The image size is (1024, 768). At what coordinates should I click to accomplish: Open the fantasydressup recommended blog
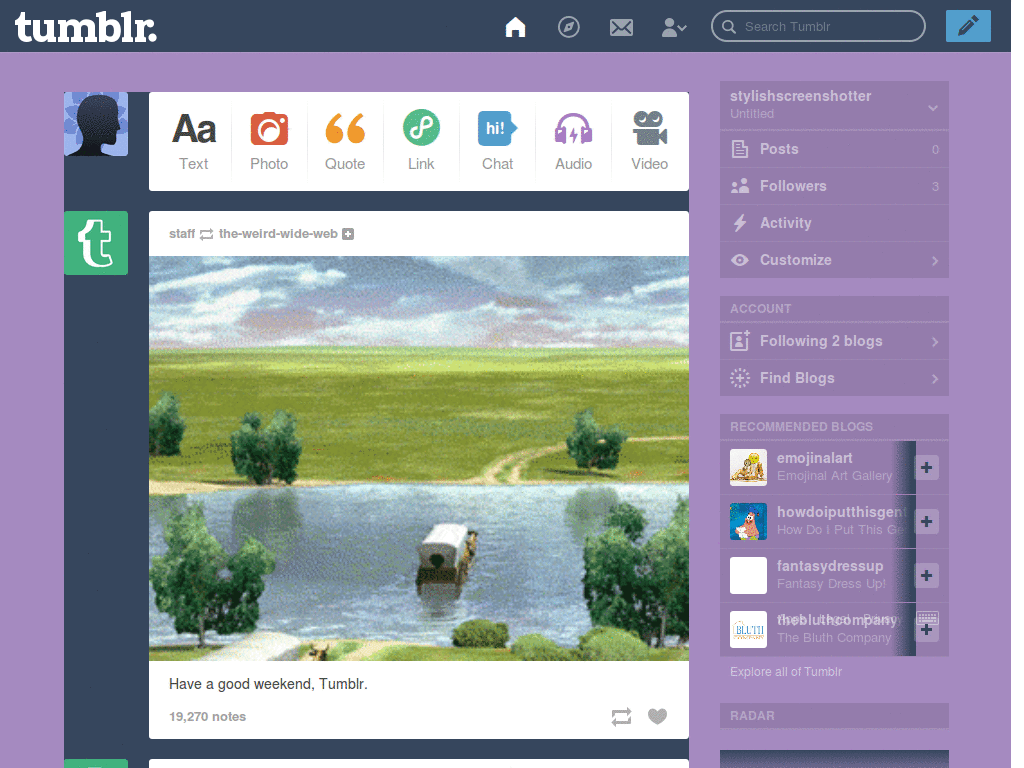pyautogui.click(x=829, y=566)
